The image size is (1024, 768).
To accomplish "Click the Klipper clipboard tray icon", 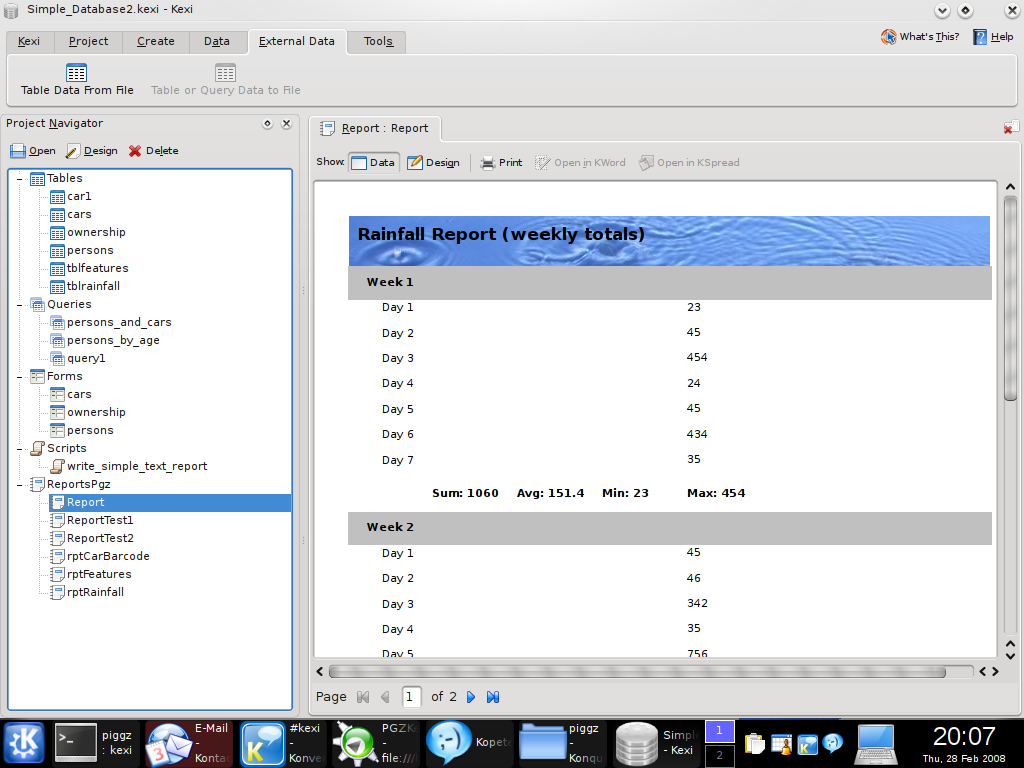I will [754, 744].
